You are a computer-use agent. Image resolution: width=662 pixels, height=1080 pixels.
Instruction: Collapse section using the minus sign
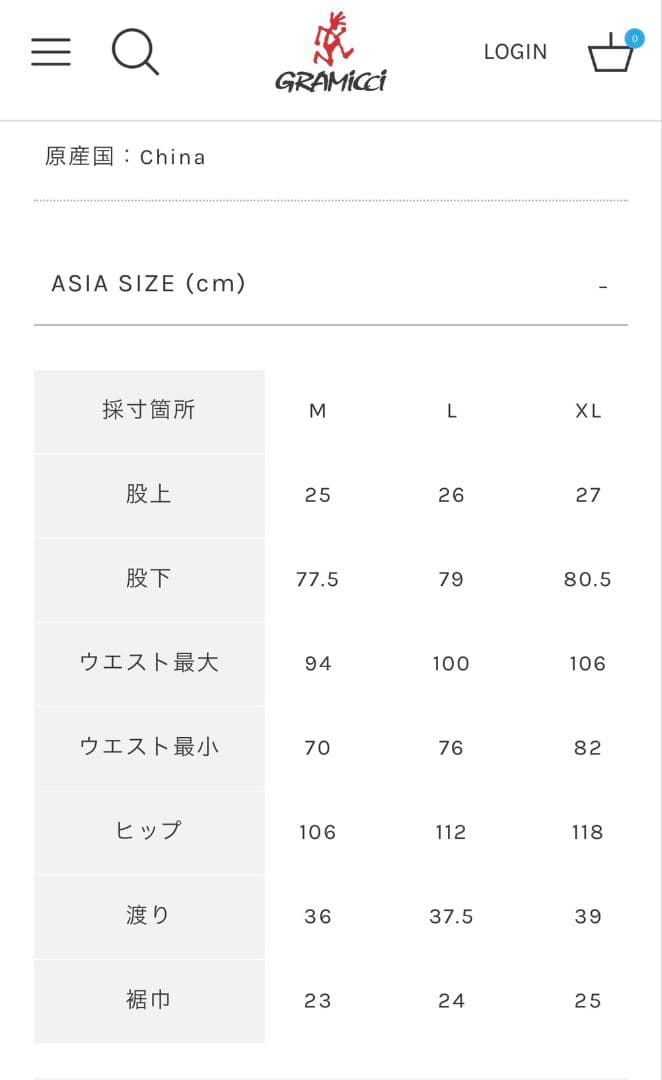pyautogui.click(x=603, y=287)
